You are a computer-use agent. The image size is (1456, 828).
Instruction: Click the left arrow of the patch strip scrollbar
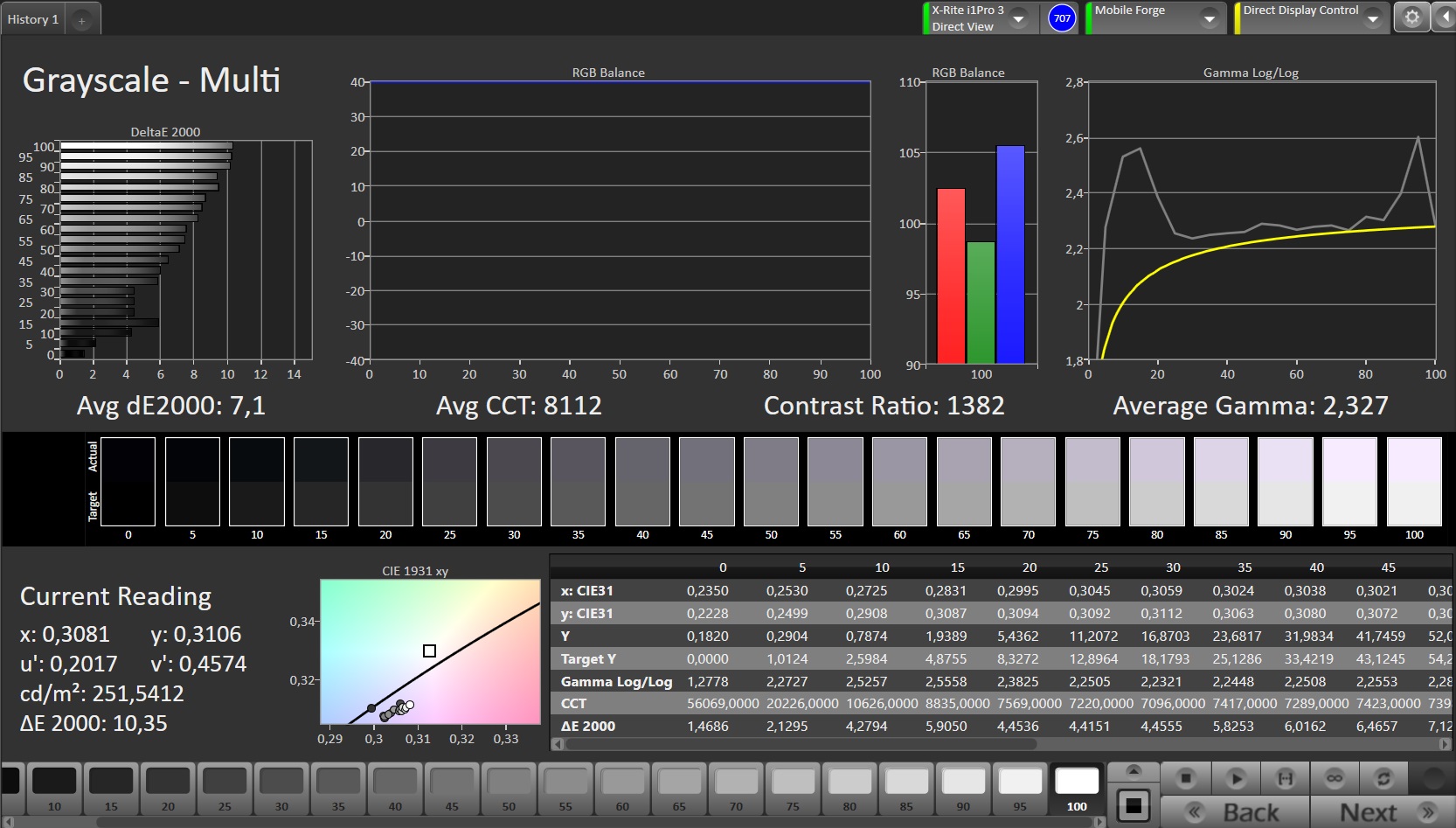click(7, 822)
